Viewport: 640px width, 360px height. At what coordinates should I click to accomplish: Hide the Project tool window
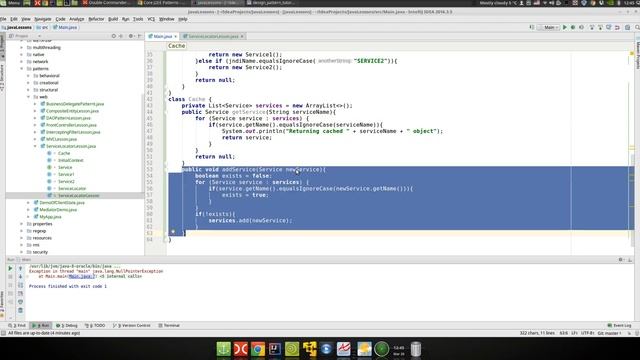[140, 36]
